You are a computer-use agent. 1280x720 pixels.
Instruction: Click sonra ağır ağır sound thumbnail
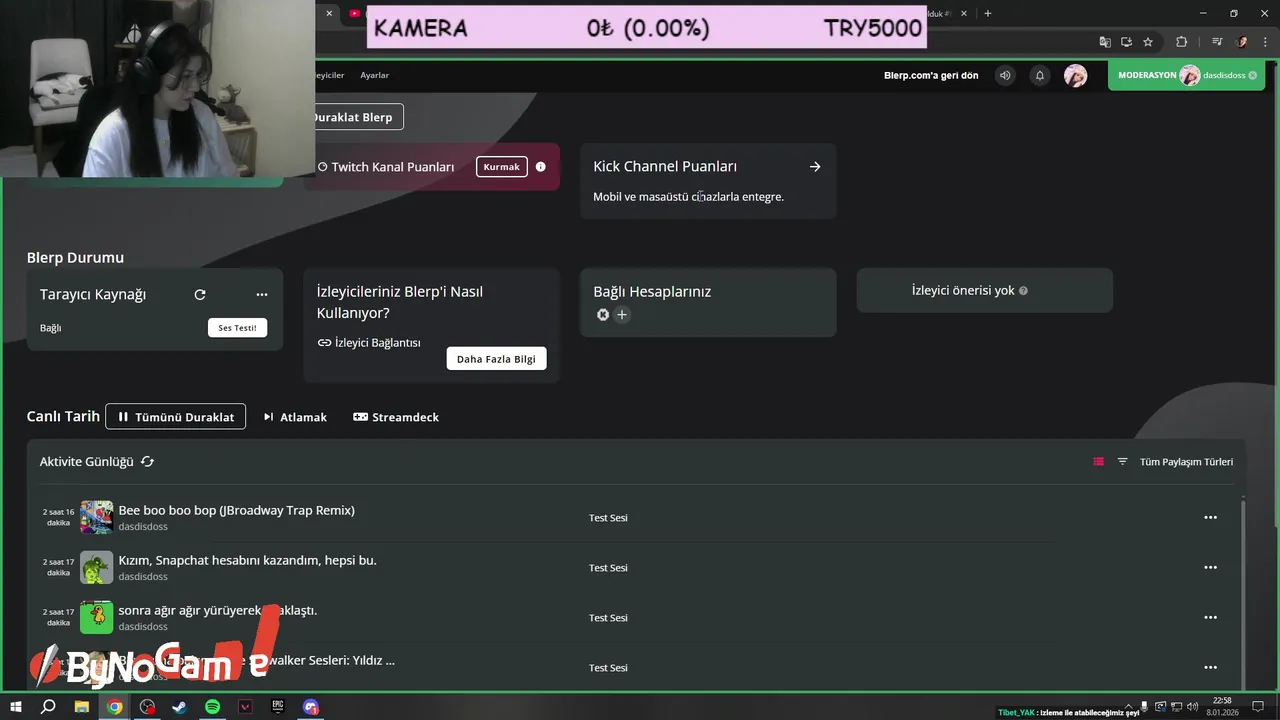coord(97,618)
